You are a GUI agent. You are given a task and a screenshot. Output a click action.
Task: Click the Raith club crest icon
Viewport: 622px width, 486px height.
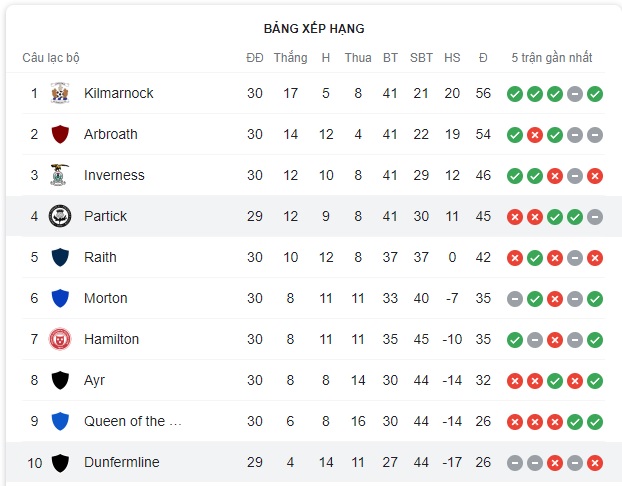[x=60, y=257]
